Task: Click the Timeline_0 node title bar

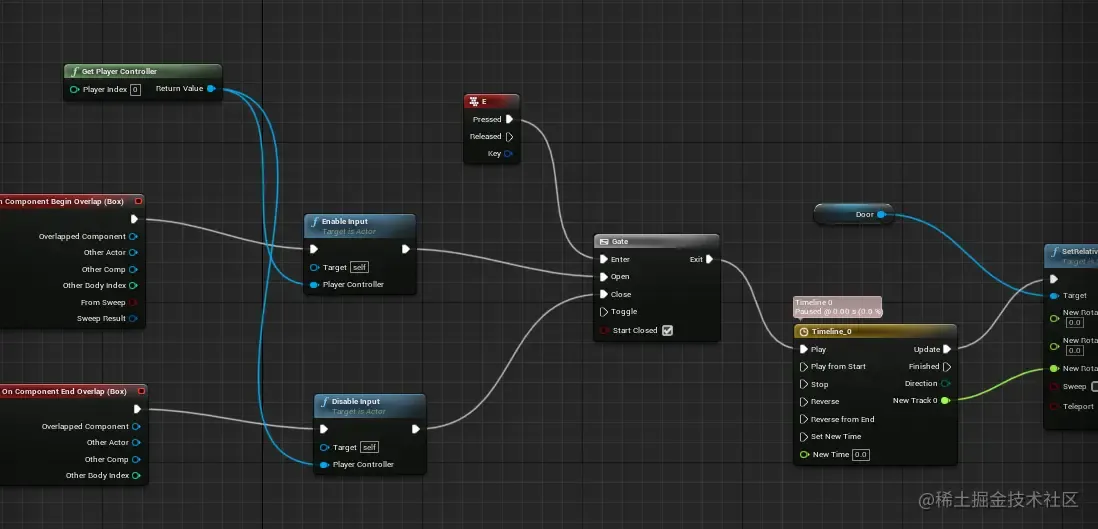Action: [875, 331]
